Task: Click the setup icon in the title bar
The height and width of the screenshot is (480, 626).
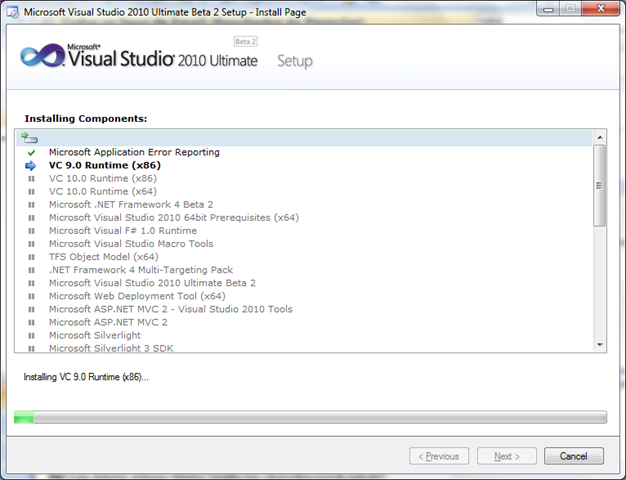Action: [13, 12]
